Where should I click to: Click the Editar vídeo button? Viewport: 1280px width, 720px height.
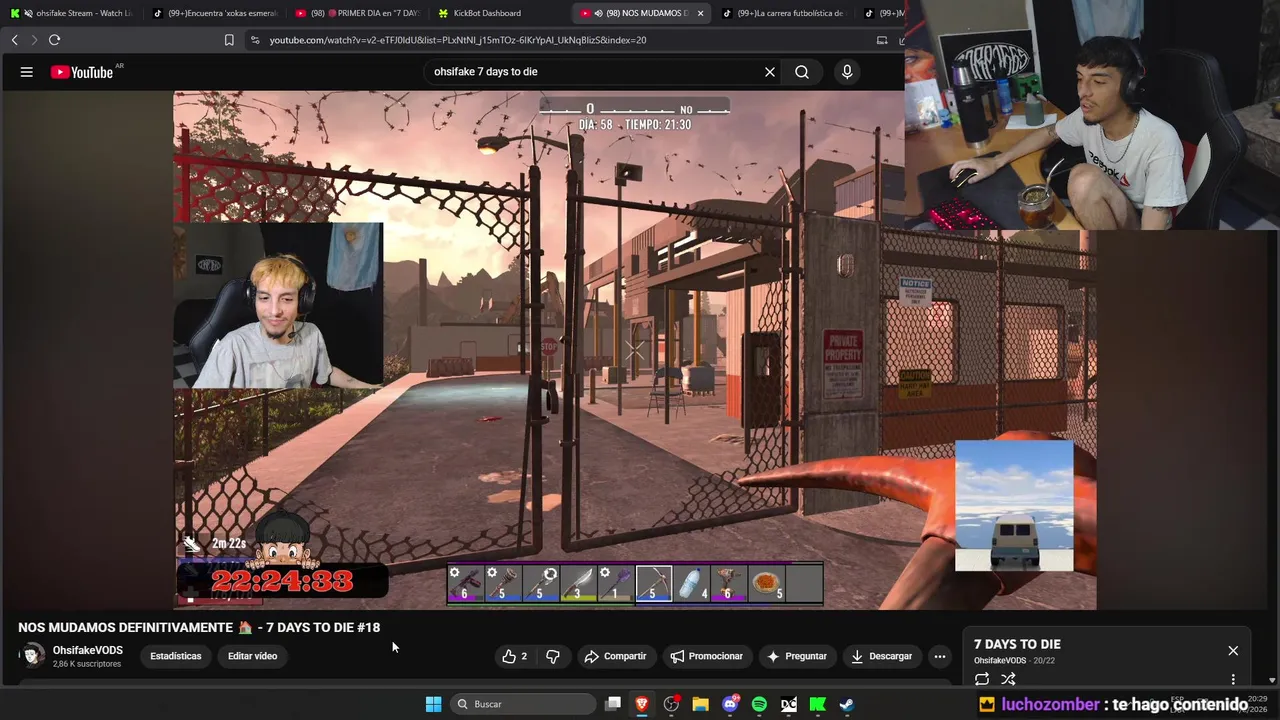tap(252, 656)
